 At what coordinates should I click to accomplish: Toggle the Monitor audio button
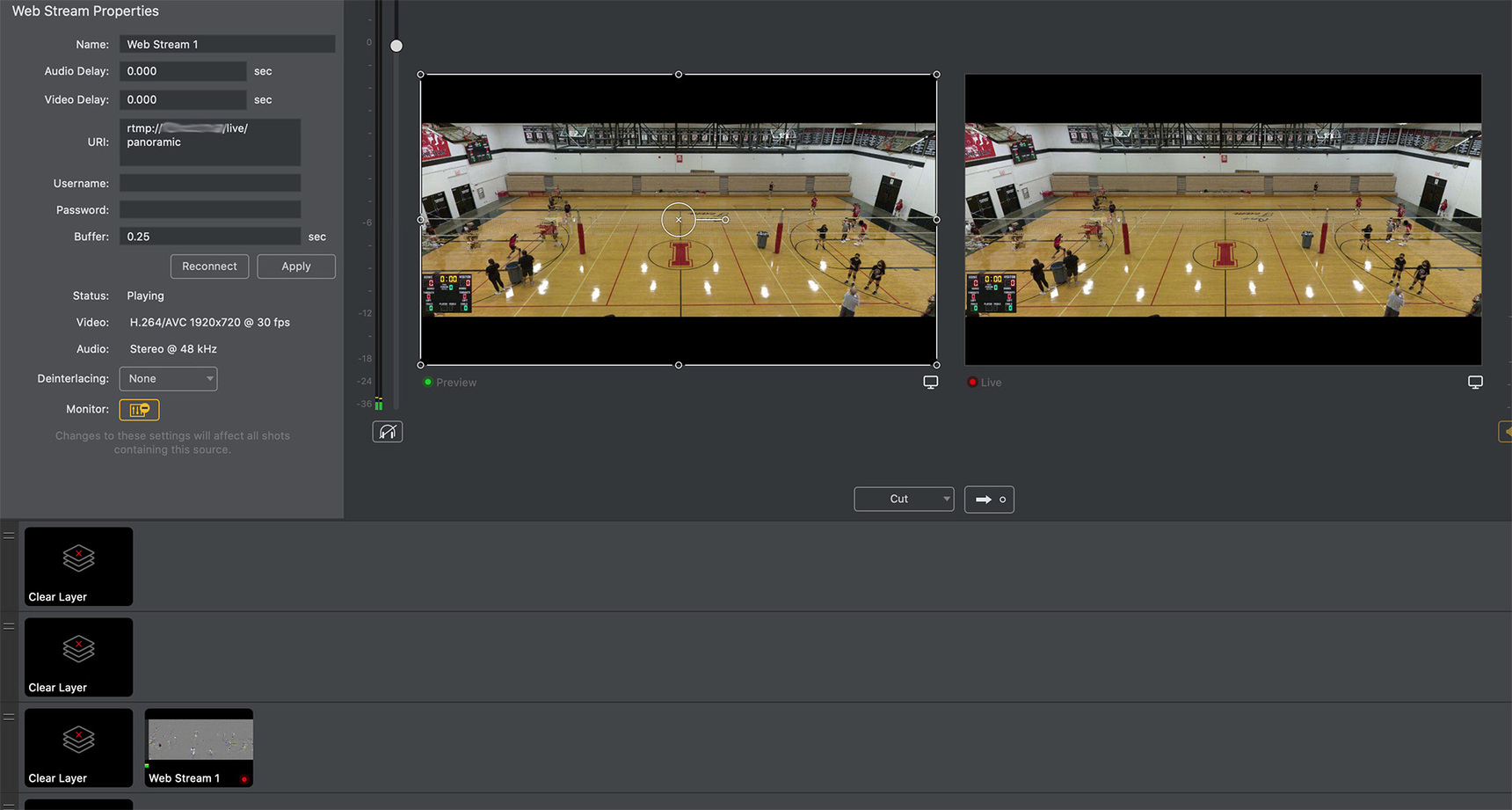[140, 410]
